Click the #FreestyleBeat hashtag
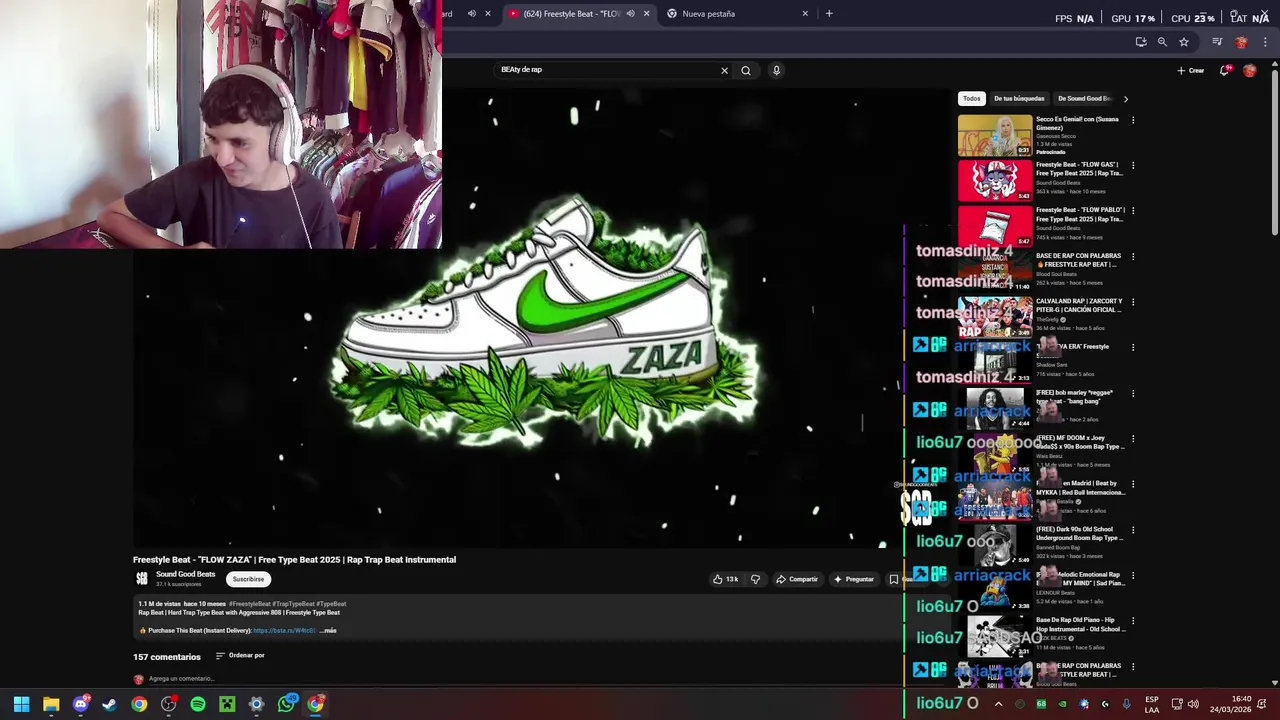 [x=249, y=604]
